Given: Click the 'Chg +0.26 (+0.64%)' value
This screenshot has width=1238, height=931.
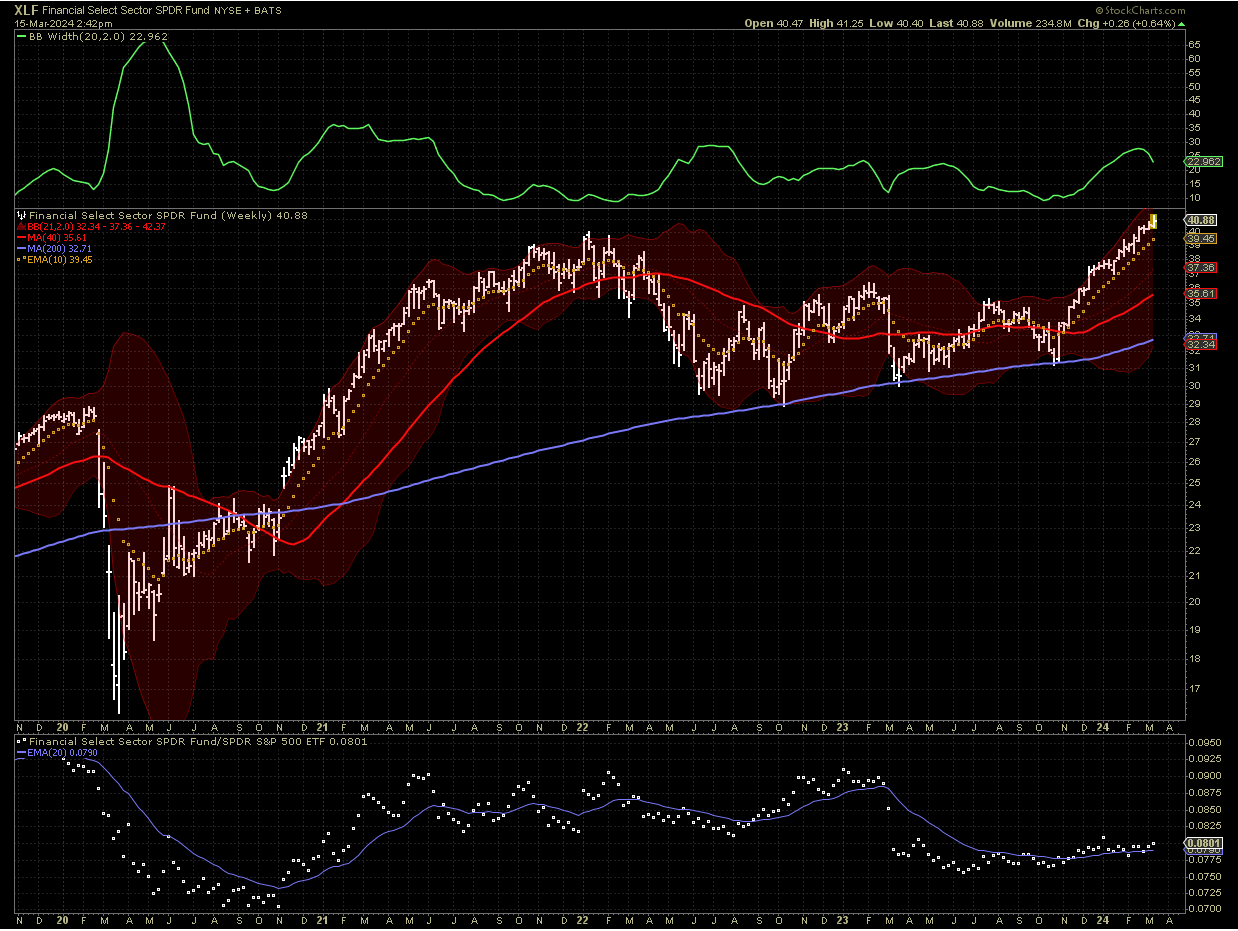Looking at the screenshot, I should coord(1125,22).
